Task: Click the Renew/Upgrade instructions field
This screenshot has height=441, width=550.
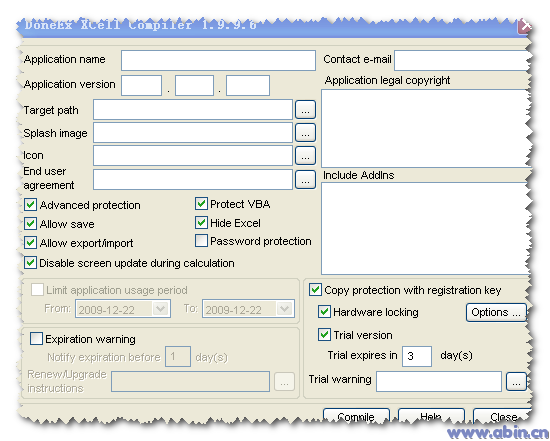Action: (x=190, y=382)
